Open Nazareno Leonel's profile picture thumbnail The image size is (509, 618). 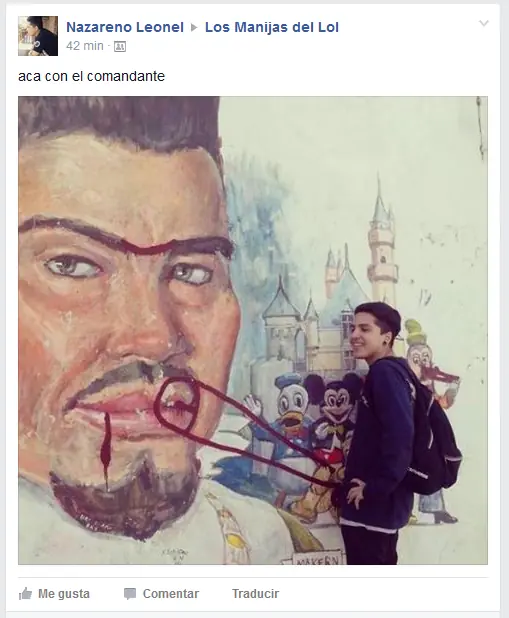(38, 36)
